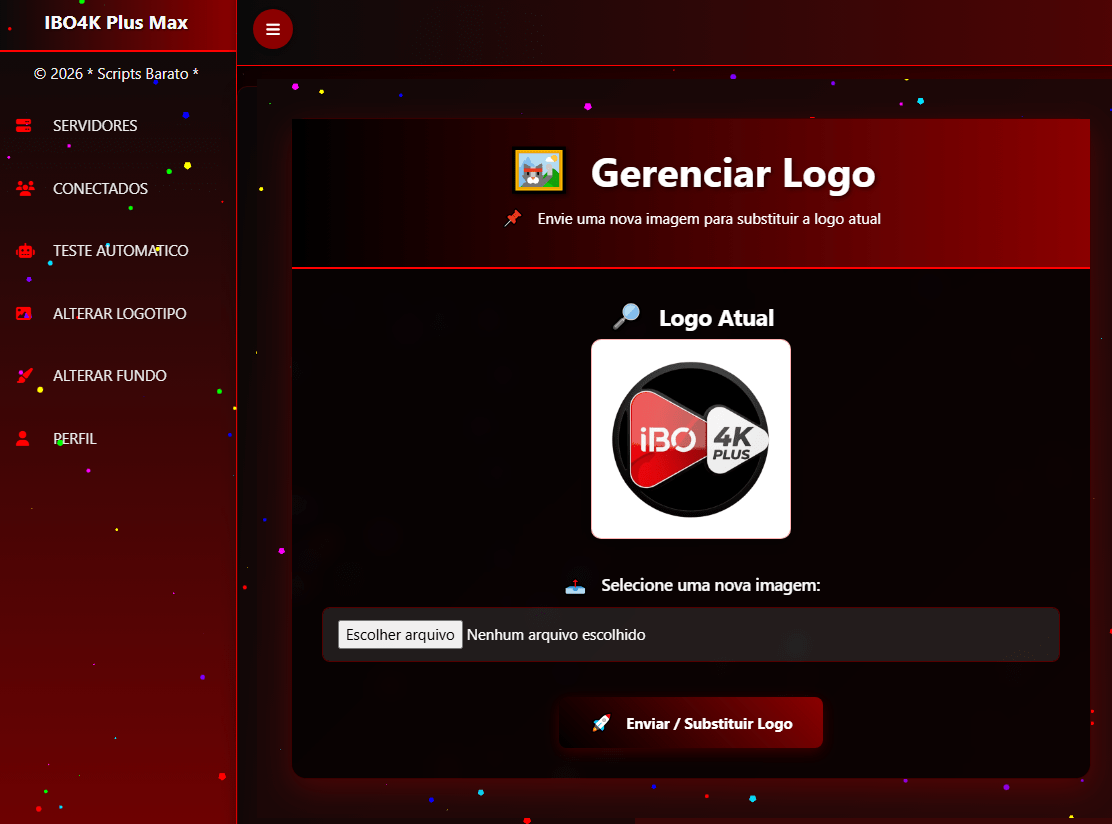Click the magnifying glass beside Logo Atual
1112x824 pixels.
pos(626,316)
